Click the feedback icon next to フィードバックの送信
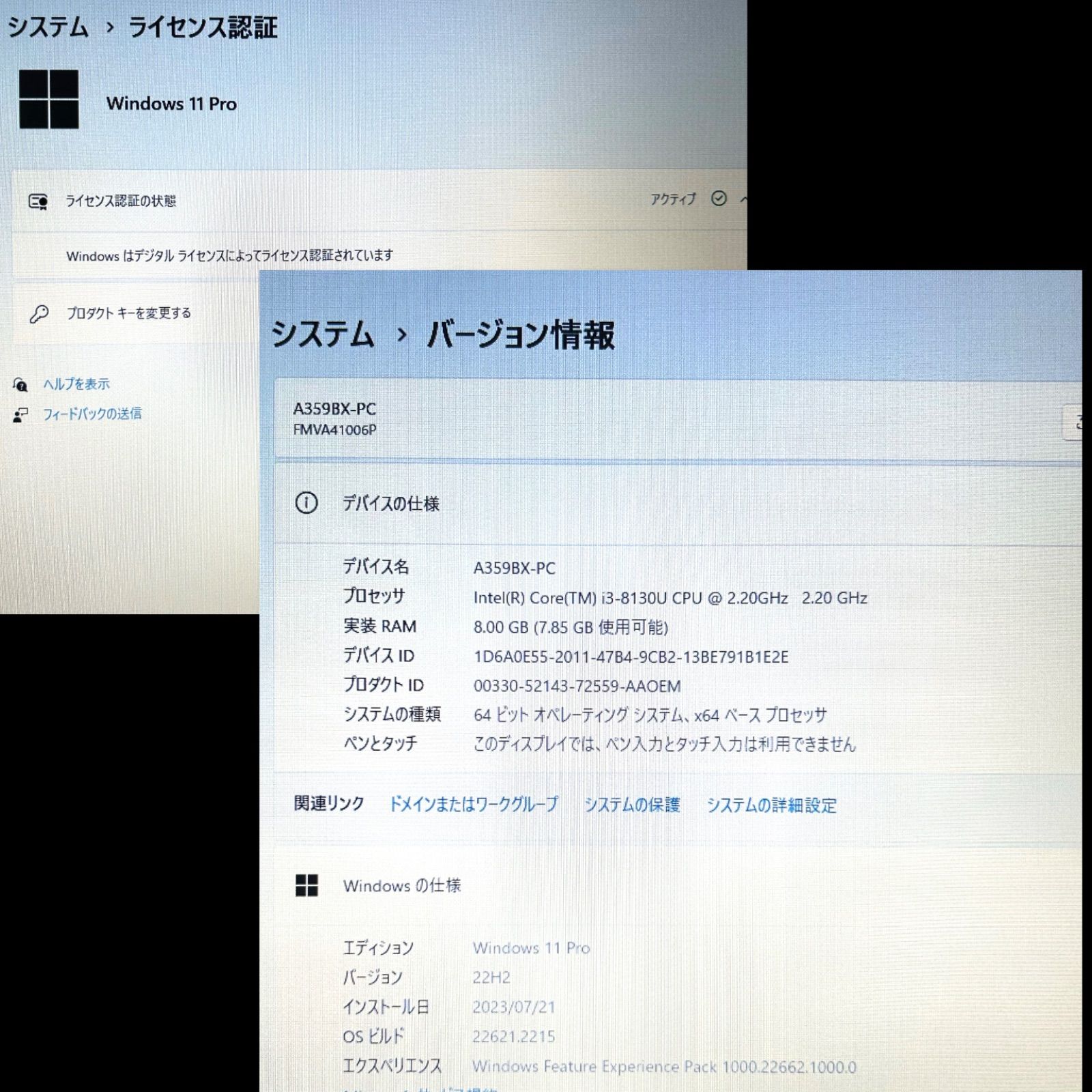Image resolution: width=1092 pixels, height=1092 pixels. tap(20, 415)
